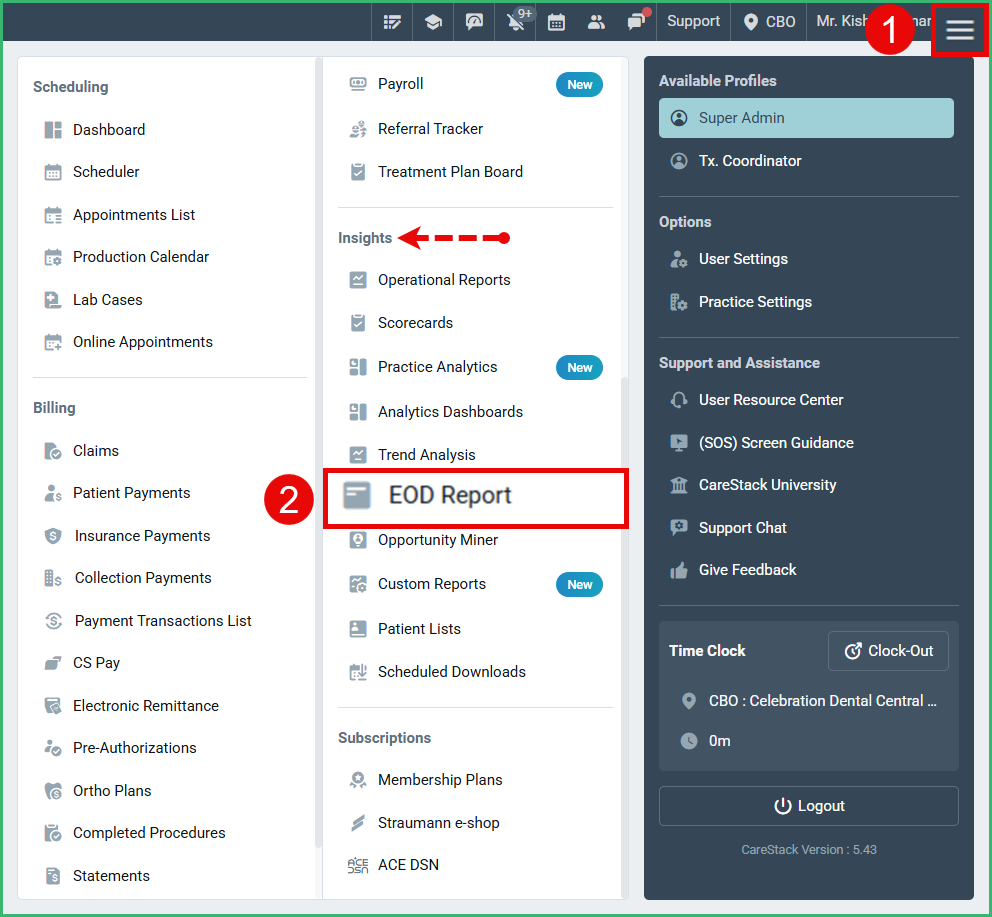
Task: Click the Opportunity Miner icon
Action: coord(358,540)
